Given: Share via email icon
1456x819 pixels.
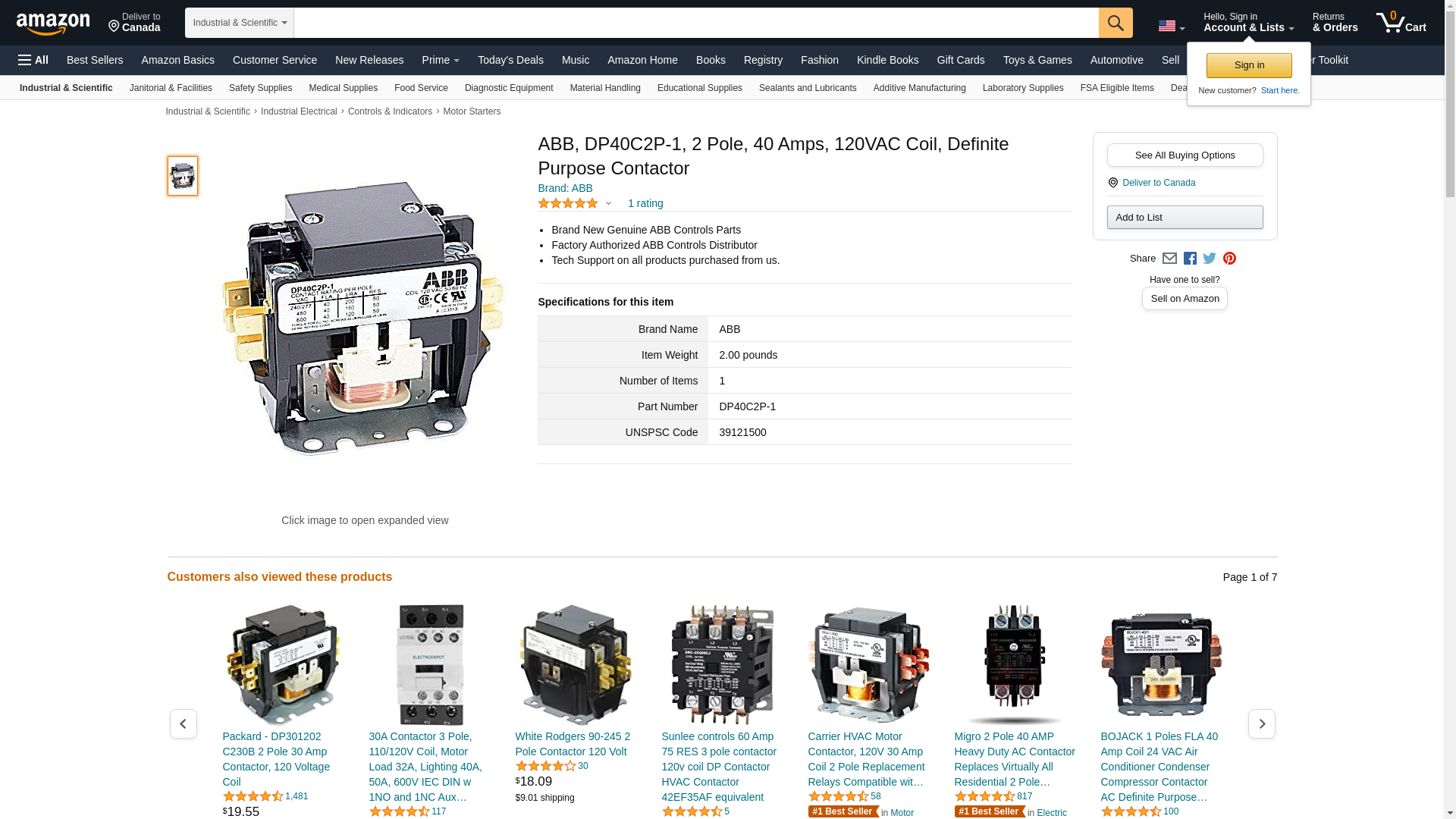Looking at the screenshot, I should (1169, 259).
